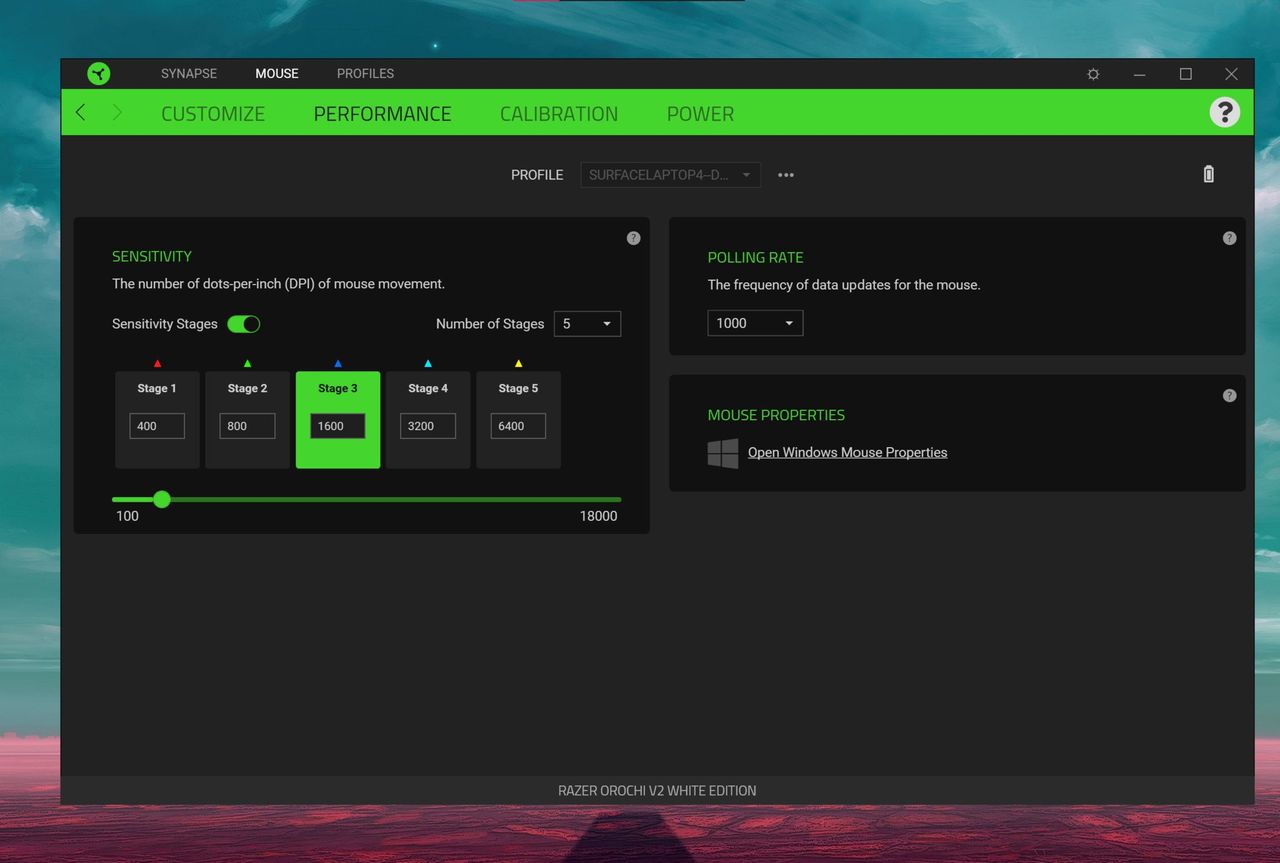Click the cyan Stage 4 color indicator
The image size is (1280, 863).
(x=428, y=364)
